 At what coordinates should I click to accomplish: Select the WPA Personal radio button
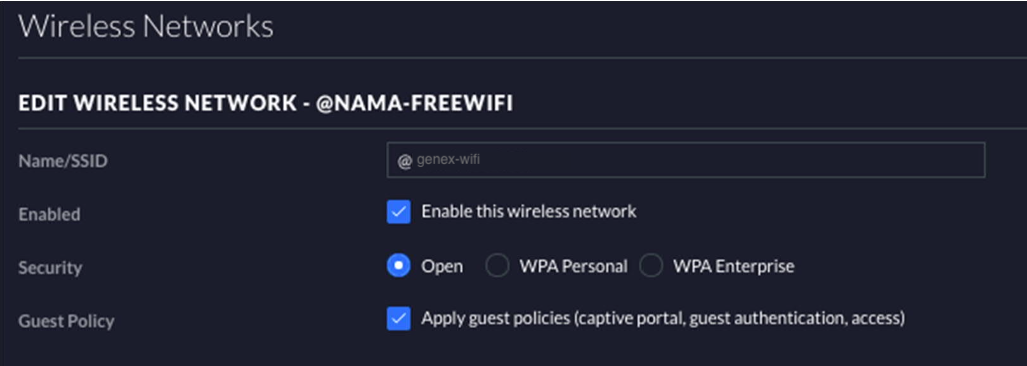point(497,266)
